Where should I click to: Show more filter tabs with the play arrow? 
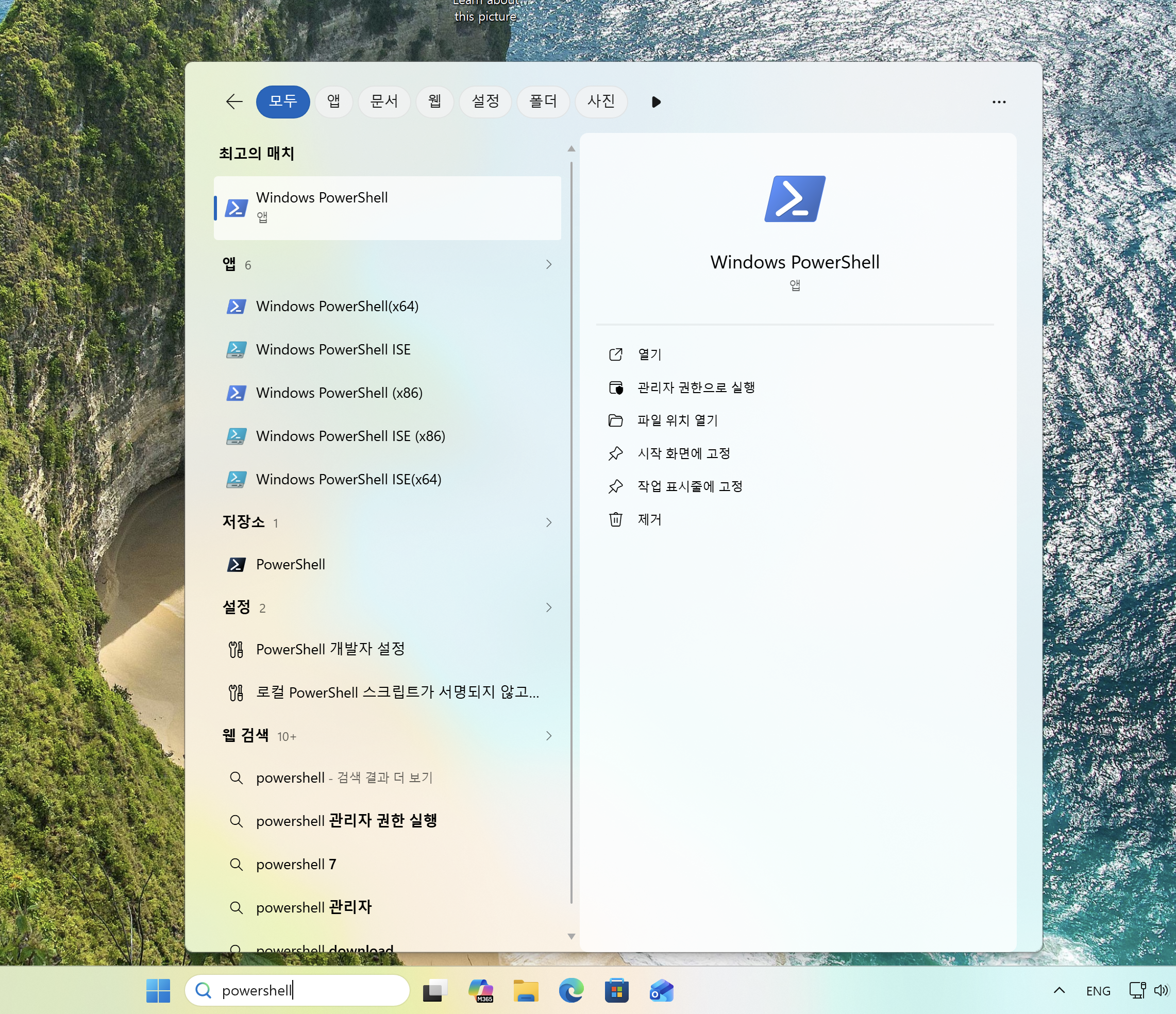coord(656,102)
